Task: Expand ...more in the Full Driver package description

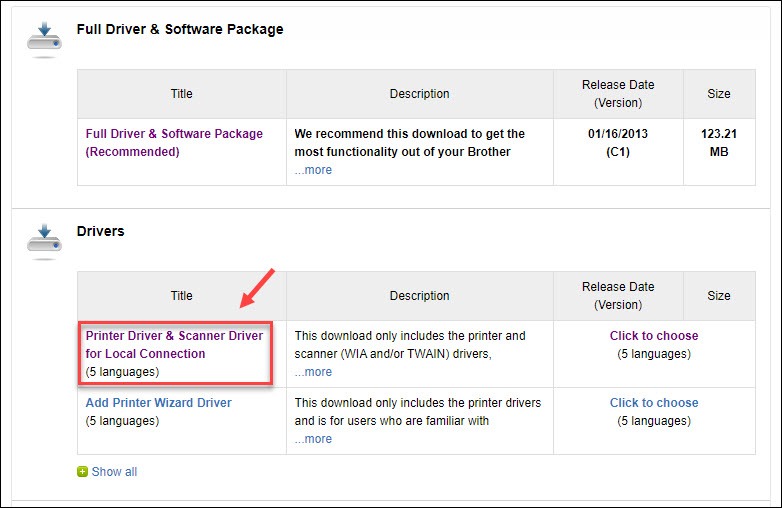Action: [313, 170]
